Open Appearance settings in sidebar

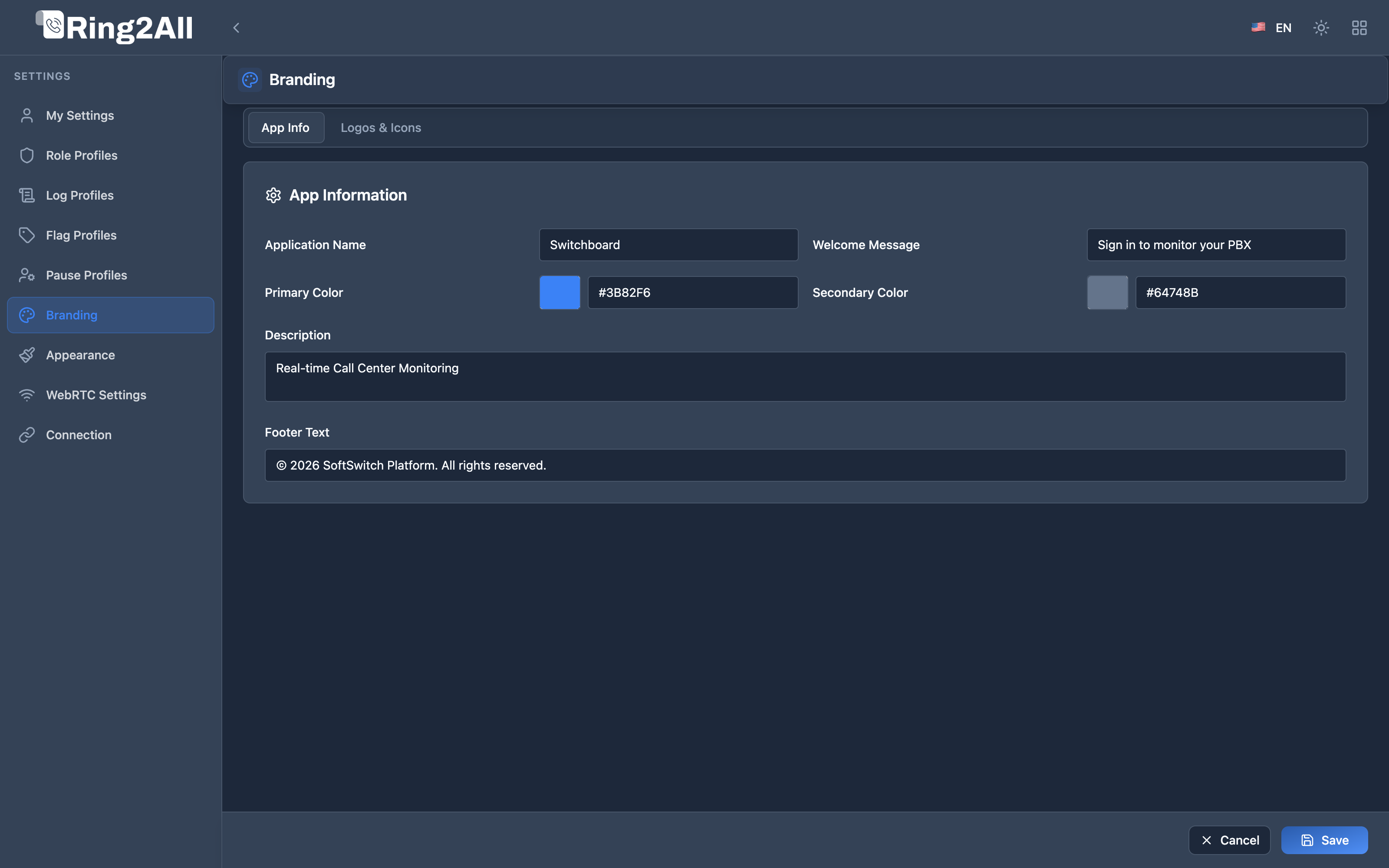point(110,355)
